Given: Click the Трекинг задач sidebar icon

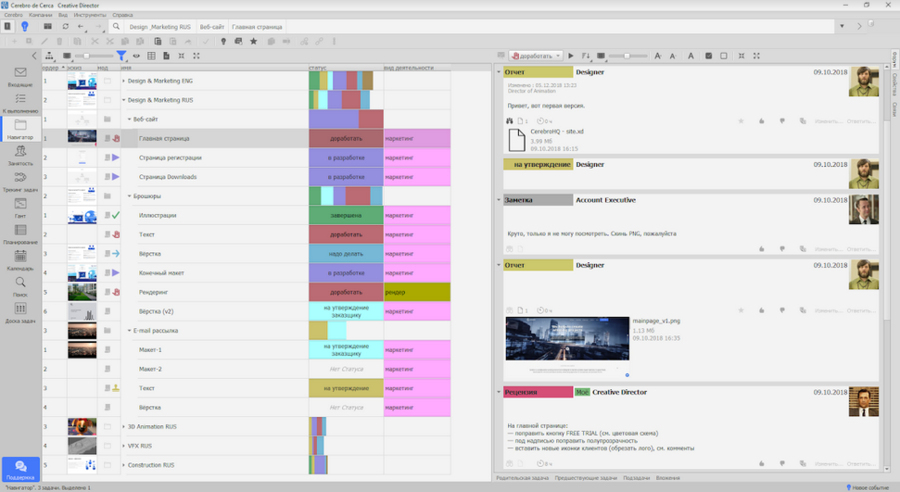Looking at the screenshot, I should click(20, 181).
